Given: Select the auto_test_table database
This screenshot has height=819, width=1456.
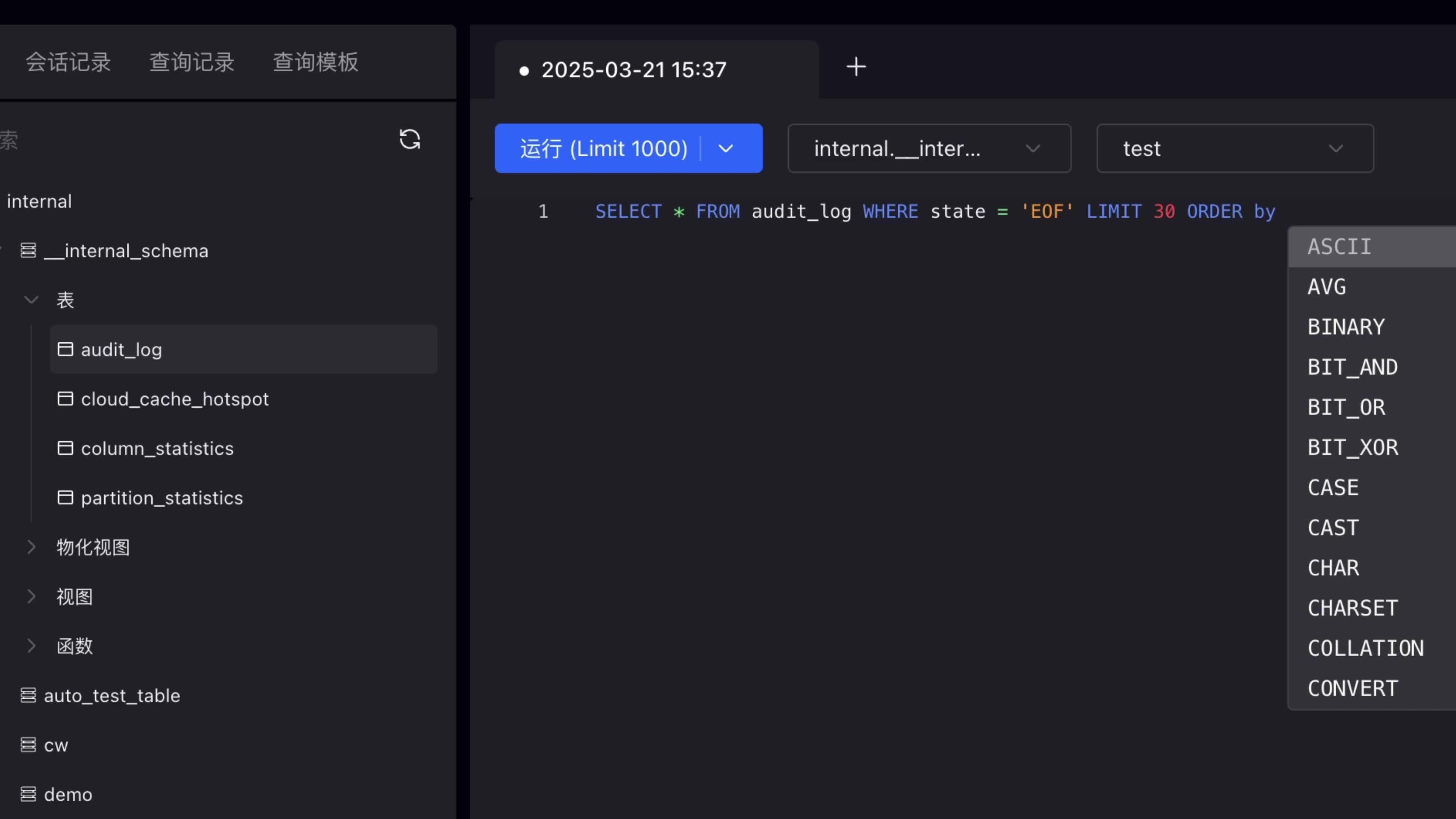Looking at the screenshot, I should [x=112, y=695].
